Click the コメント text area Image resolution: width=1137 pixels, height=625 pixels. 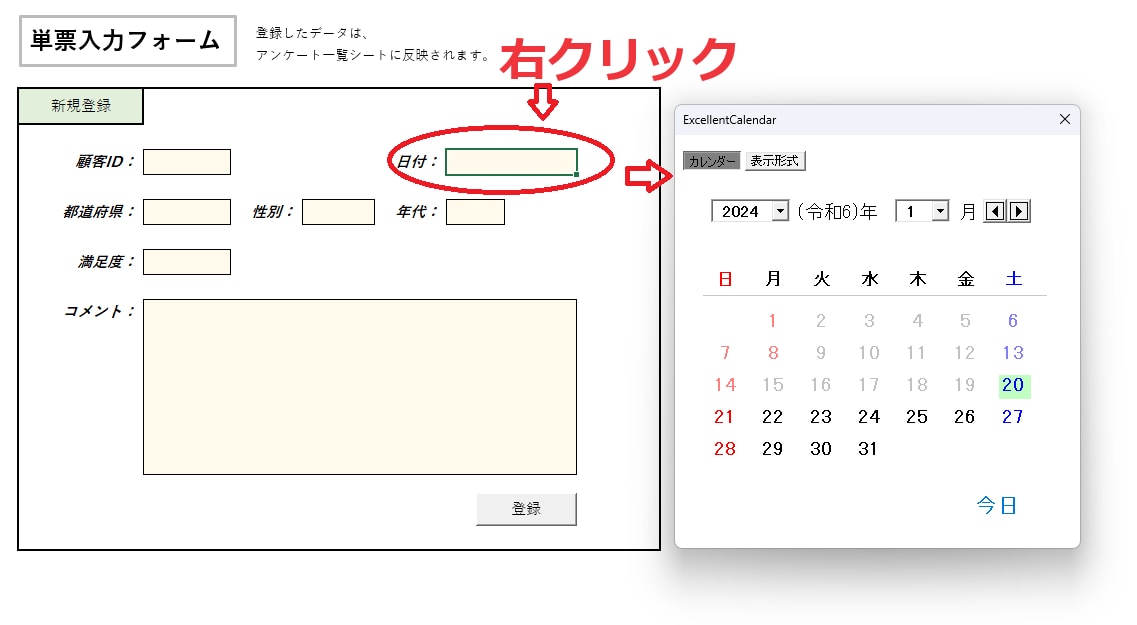click(360, 387)
